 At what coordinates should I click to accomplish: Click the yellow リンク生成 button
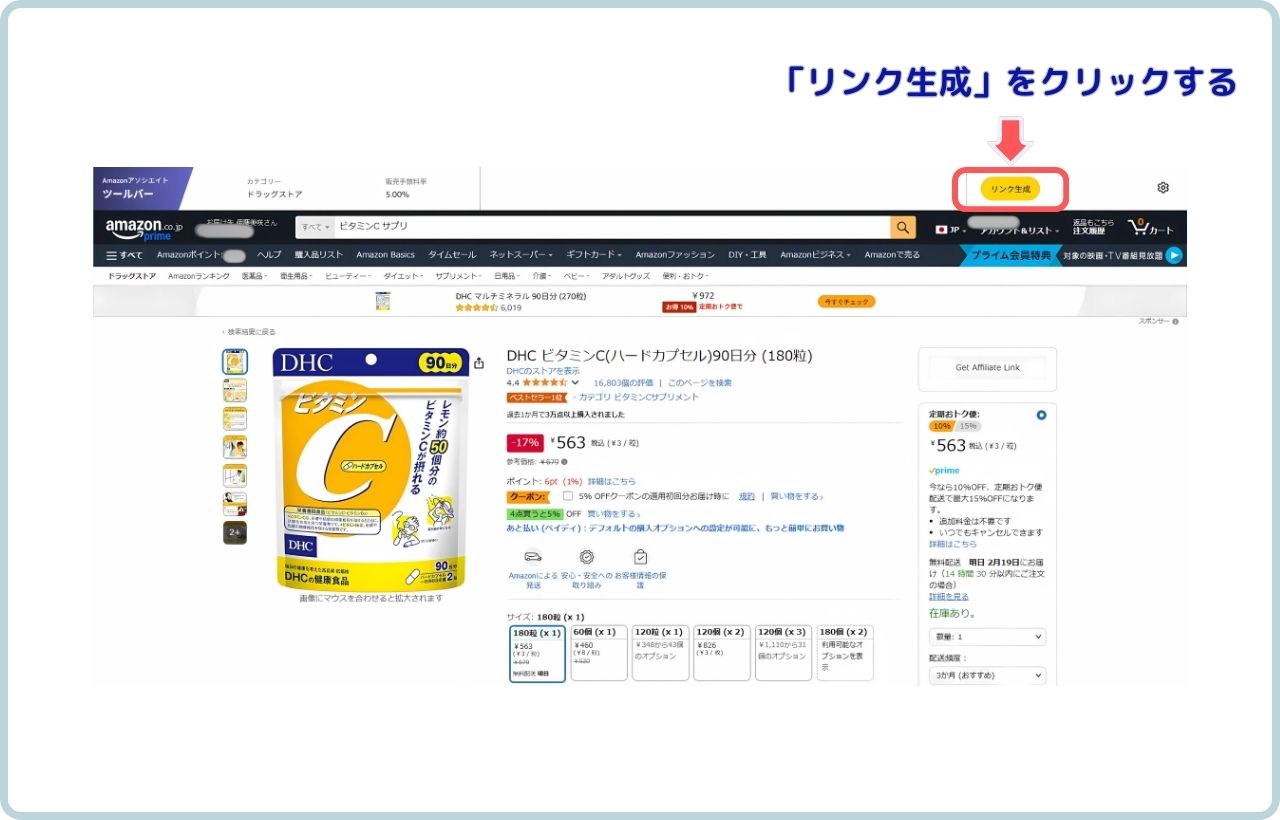(x=1010, y=189)
